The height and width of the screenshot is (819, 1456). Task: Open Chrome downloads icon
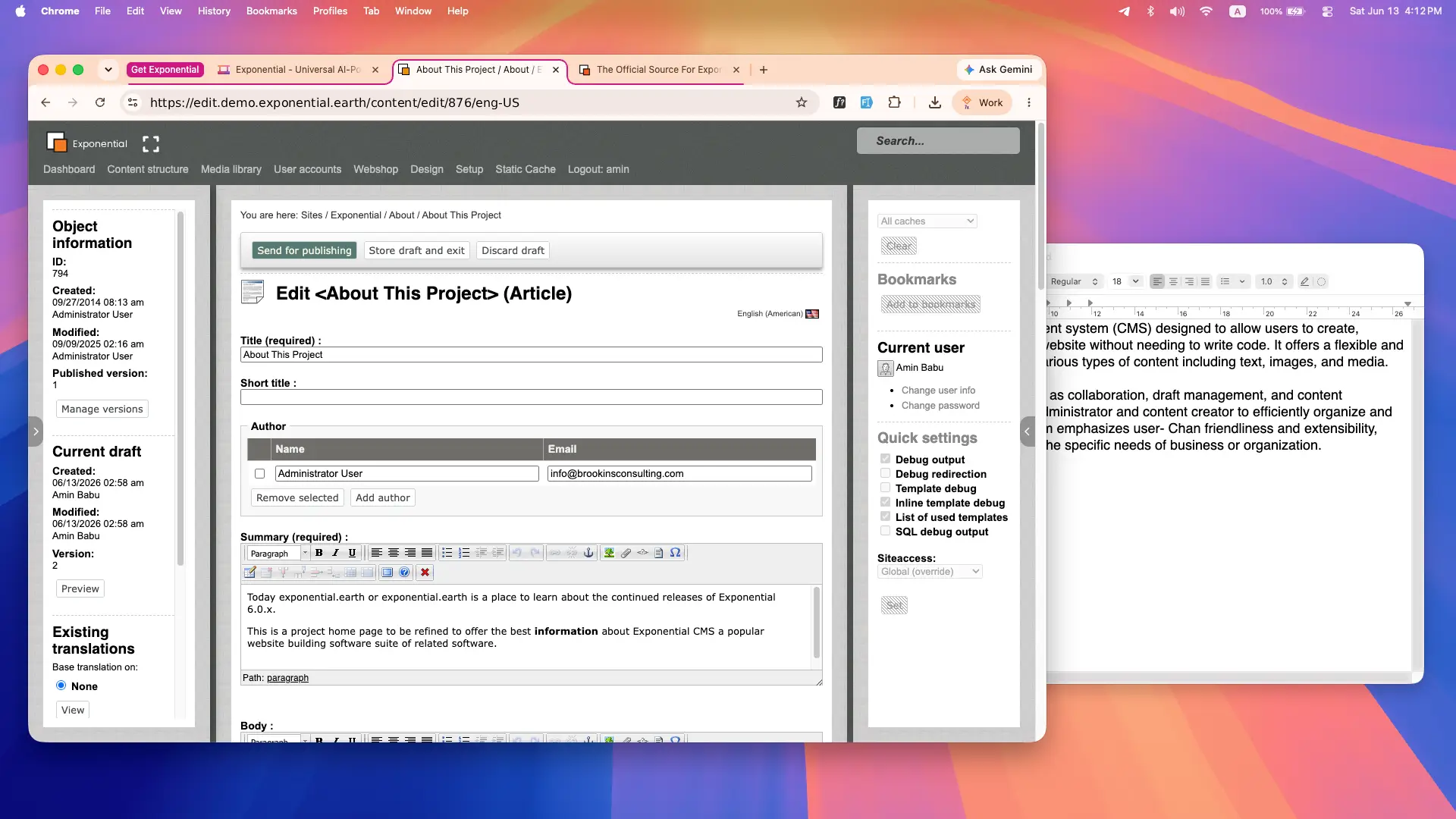[x=935, y=102]
